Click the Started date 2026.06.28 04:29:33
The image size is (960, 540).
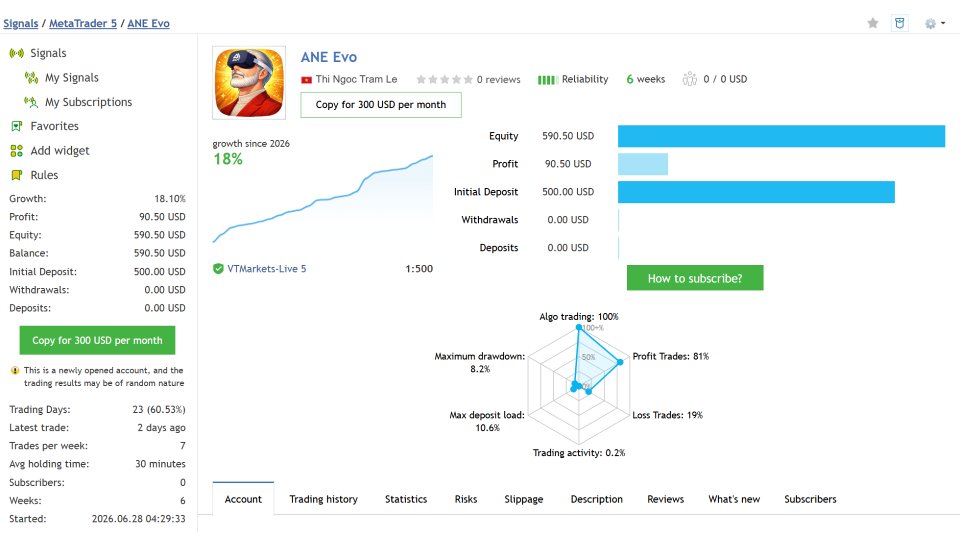pyautogui.click(x=138, y=519)
